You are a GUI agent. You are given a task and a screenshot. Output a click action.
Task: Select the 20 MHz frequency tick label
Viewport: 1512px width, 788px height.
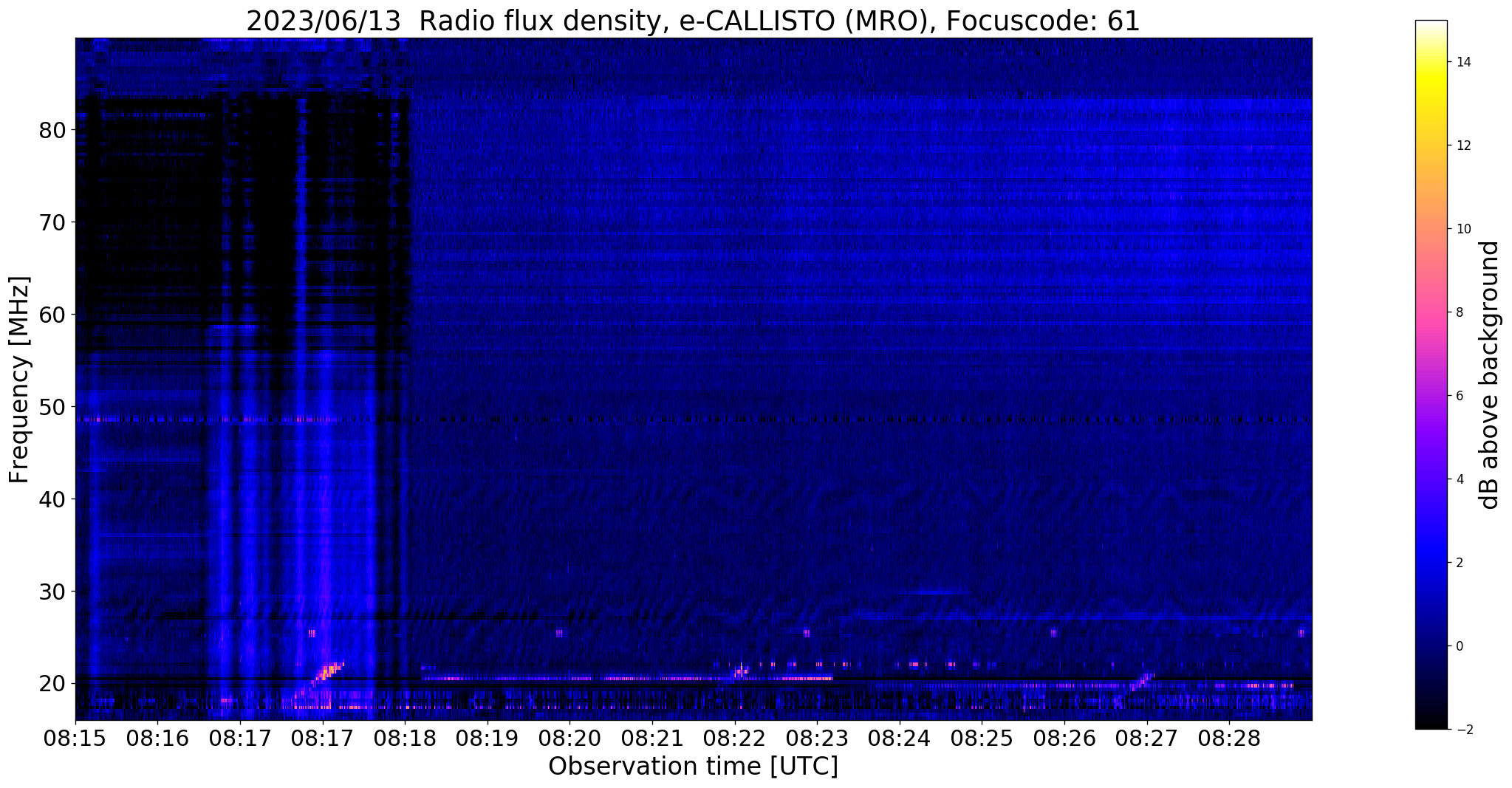click(x=52, y=684)
